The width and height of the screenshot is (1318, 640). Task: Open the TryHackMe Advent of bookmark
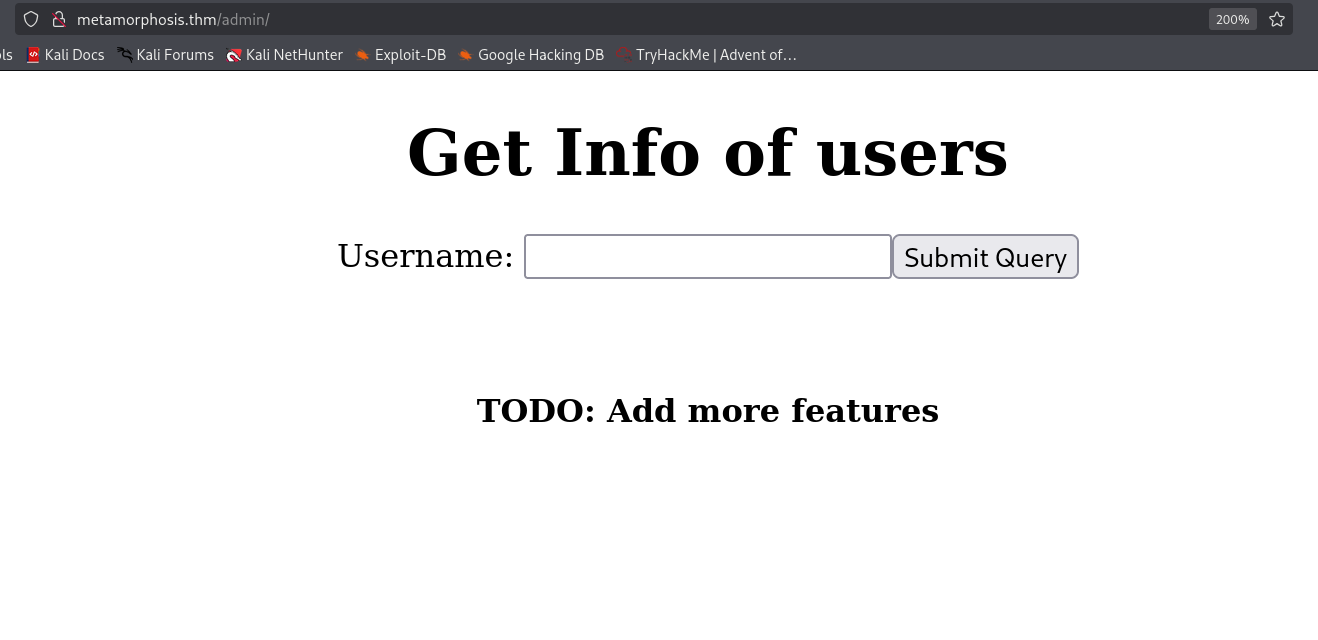[719, 55]
